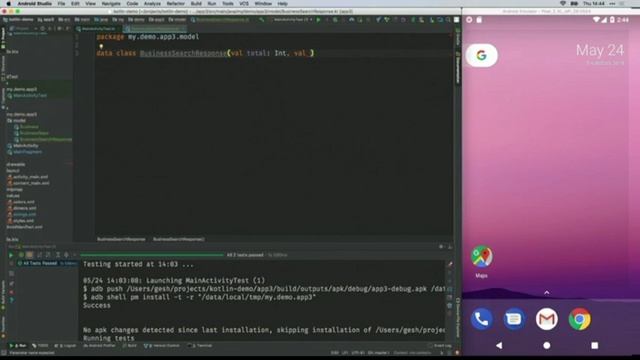The height and width of the screenshot is (360, 640).
Task: Select the model package in project tree
Action: 16,121
